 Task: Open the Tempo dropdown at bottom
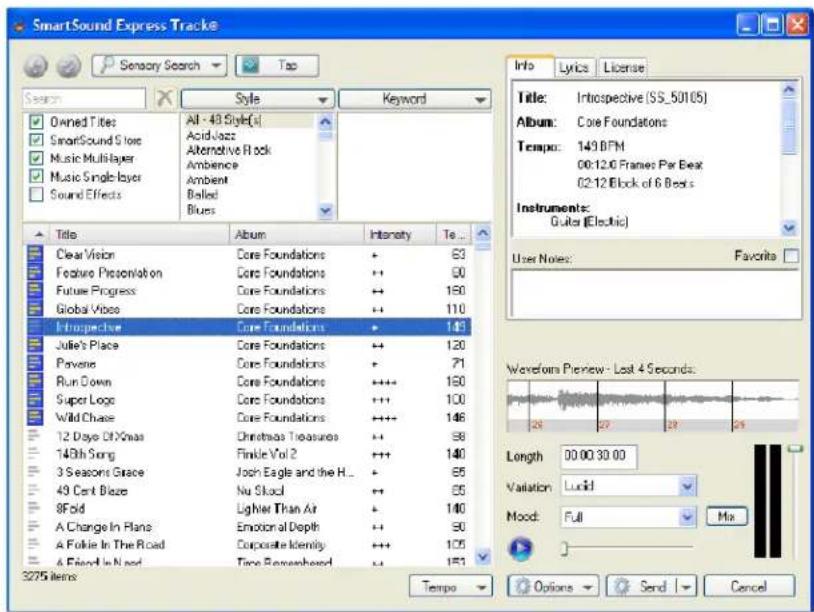coord(451,587)
